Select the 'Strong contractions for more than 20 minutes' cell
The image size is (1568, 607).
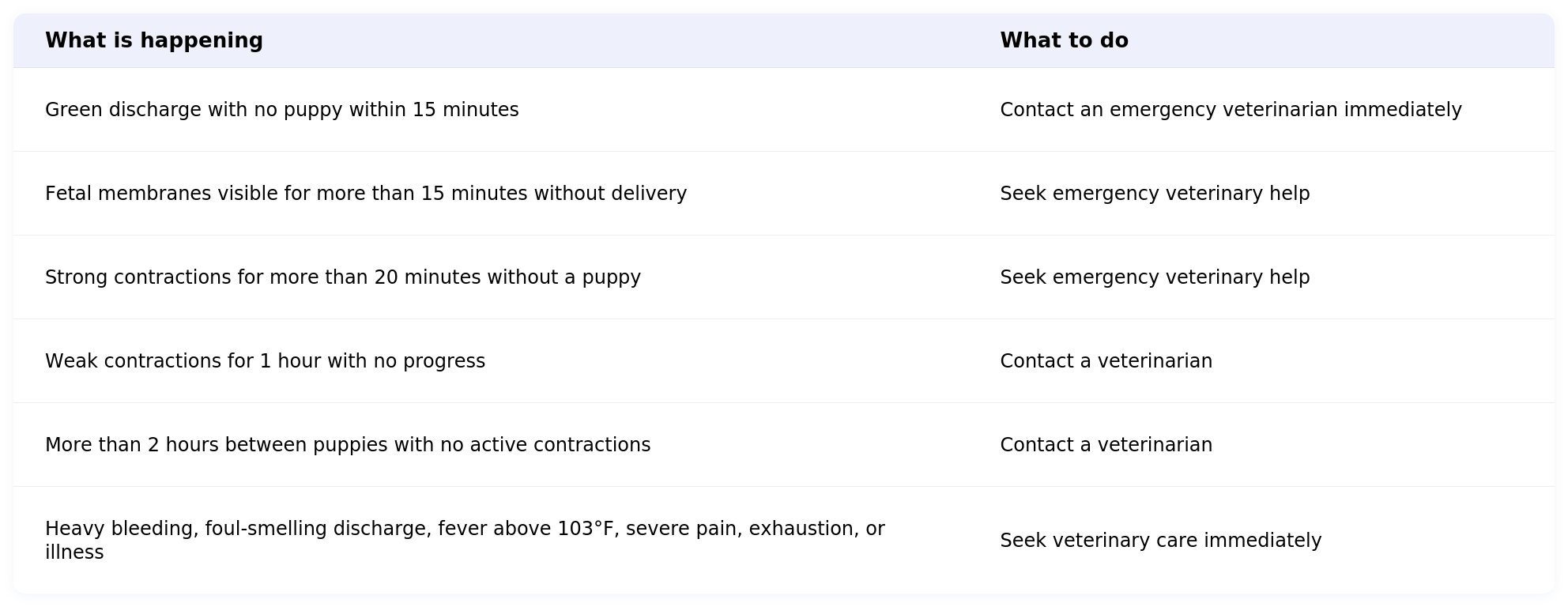click(x=343, y=277)
